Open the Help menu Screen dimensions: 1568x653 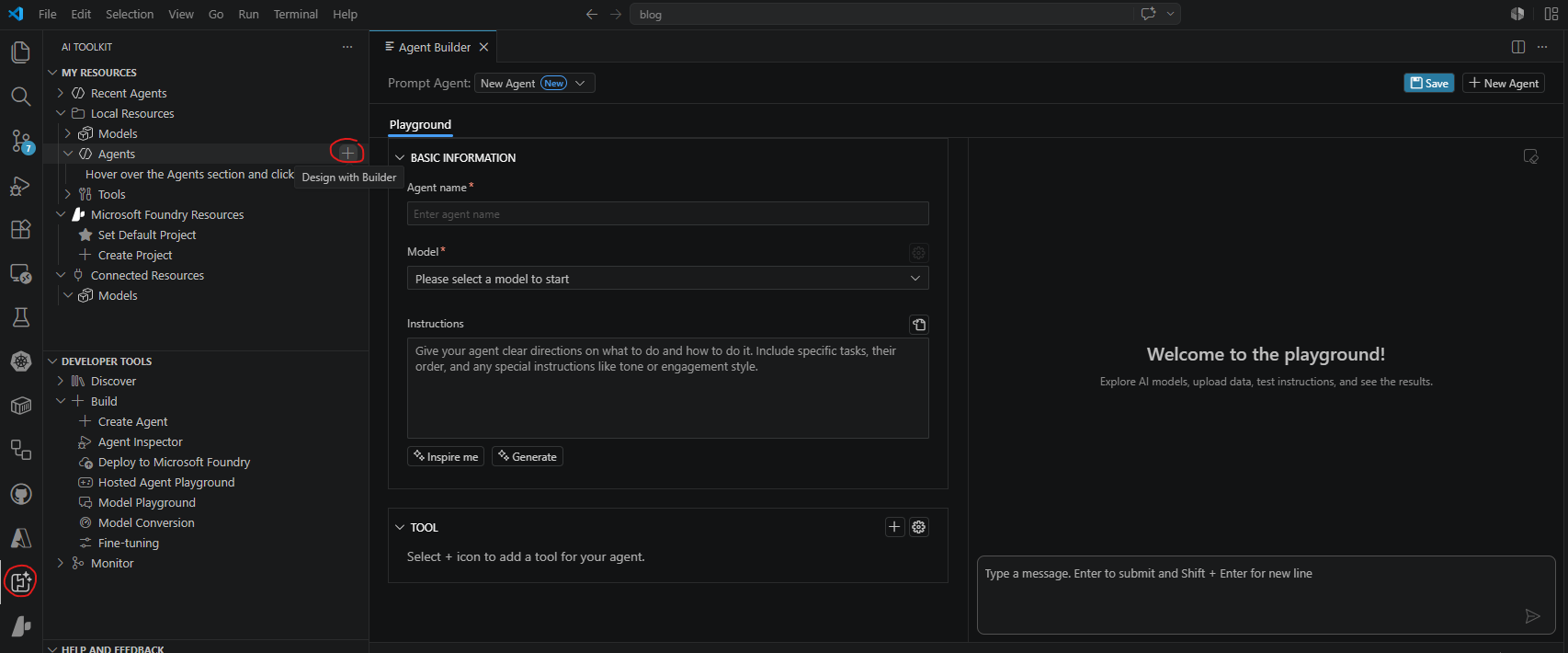tap(345, 14)
